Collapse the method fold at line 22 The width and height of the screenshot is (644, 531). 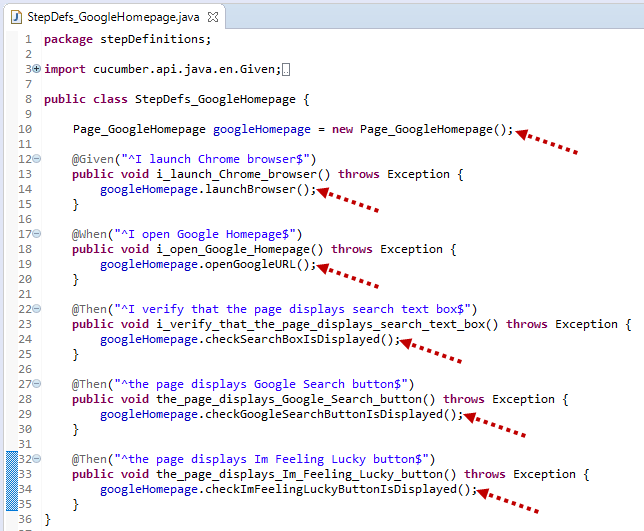pos(37,308)
